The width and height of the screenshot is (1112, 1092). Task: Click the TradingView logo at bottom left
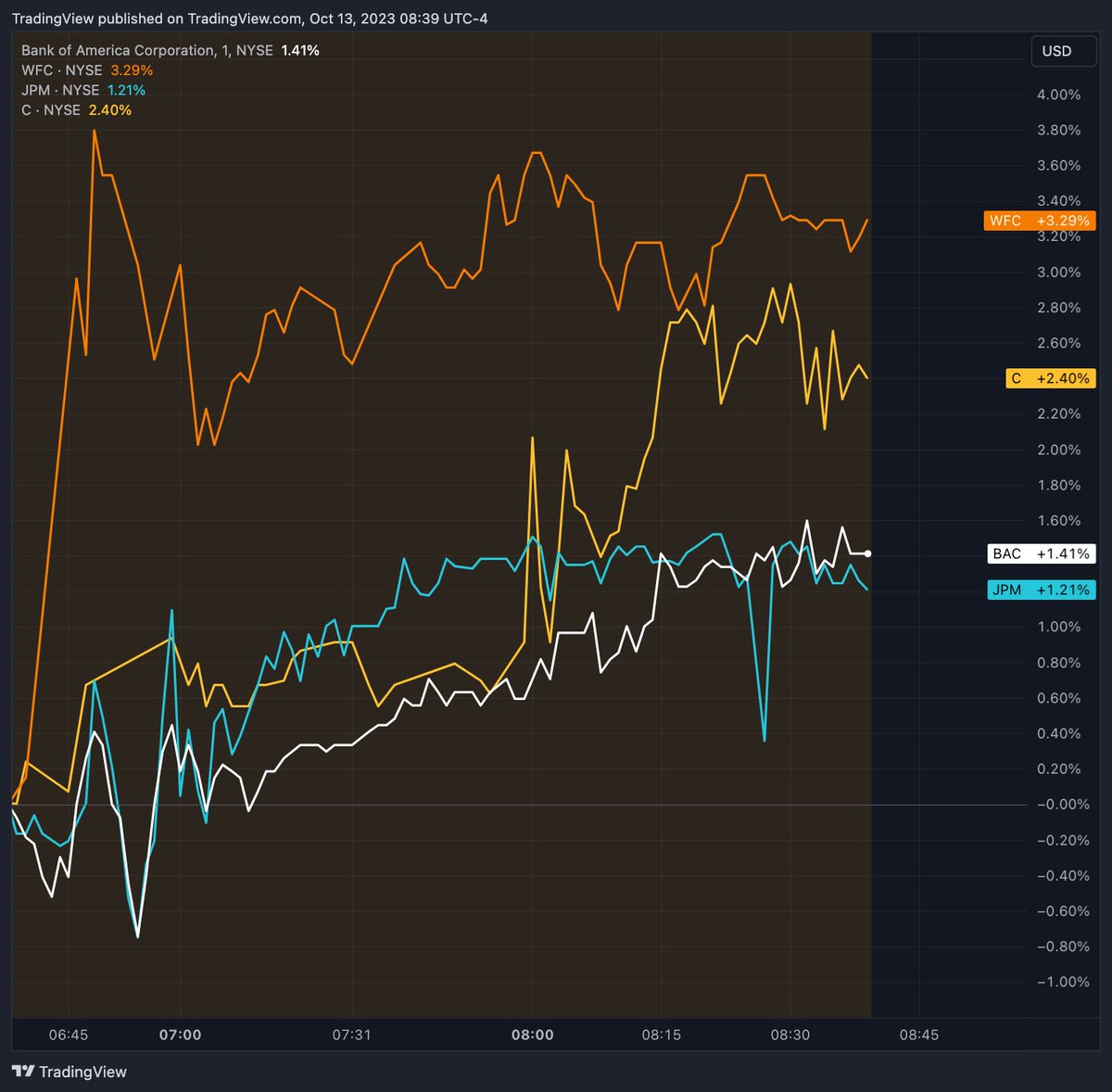pyautogui.click(x=69, y=1072)
